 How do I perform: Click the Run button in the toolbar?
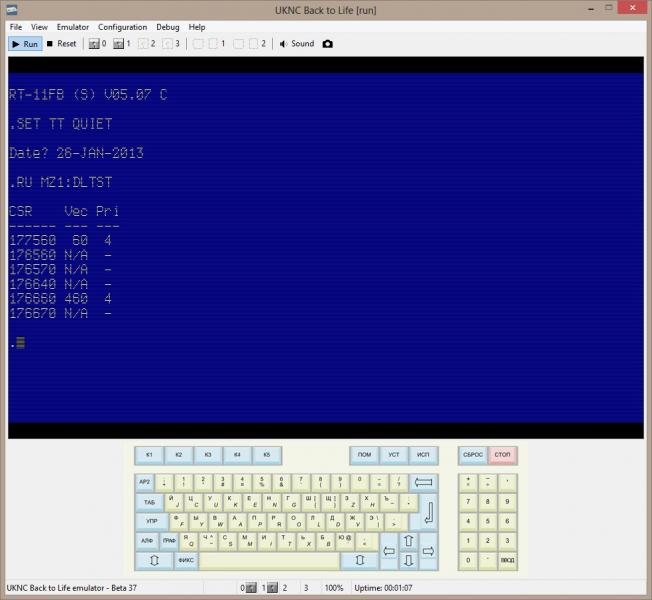click(26, 44)
